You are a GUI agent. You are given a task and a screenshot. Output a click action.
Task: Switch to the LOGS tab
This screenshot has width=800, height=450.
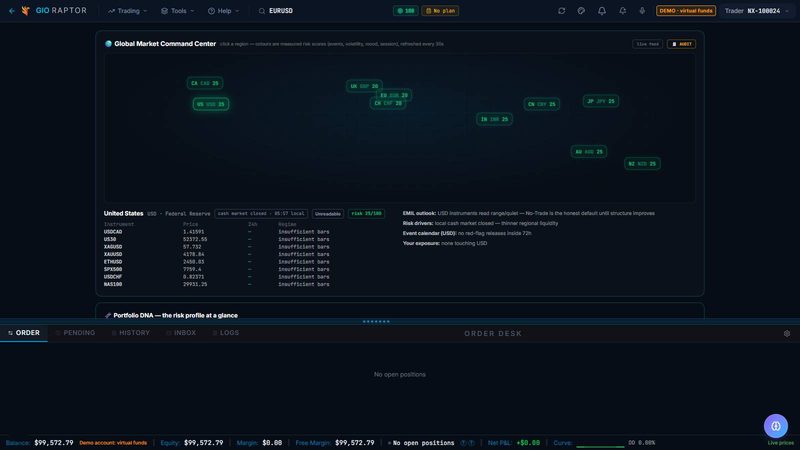[x=226, y=333]
